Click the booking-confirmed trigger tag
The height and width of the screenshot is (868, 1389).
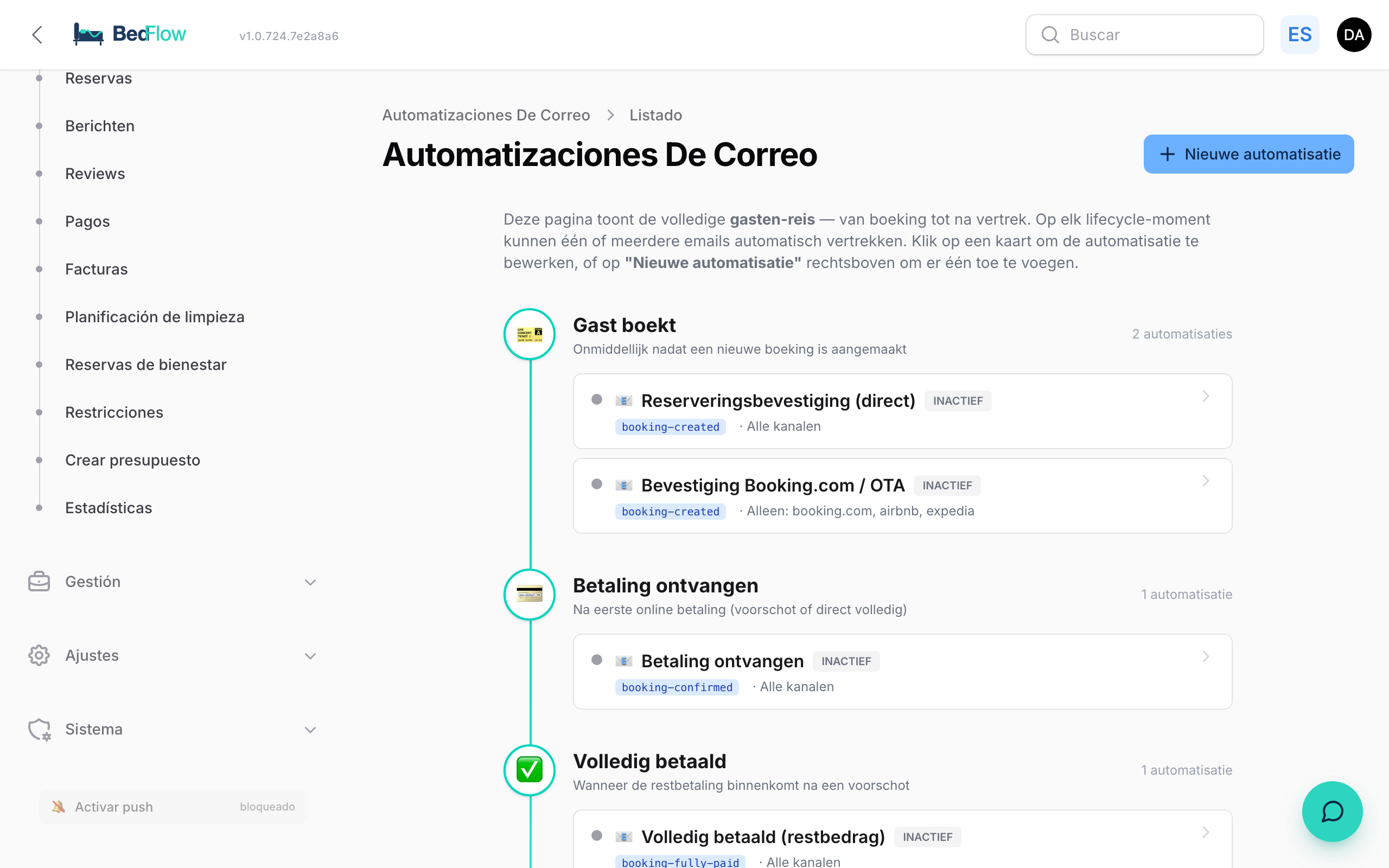pyautogui.click(x=677, y=687)
